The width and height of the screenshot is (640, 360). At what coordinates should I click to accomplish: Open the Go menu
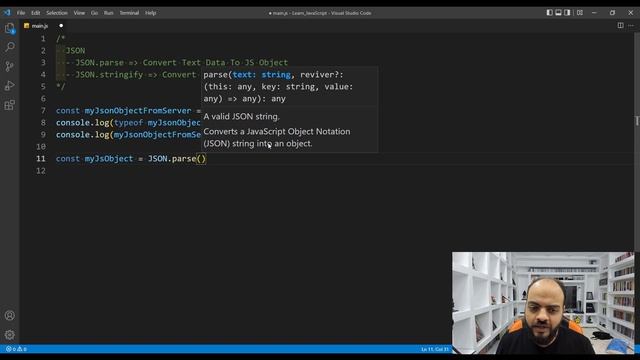coord(94,13)
